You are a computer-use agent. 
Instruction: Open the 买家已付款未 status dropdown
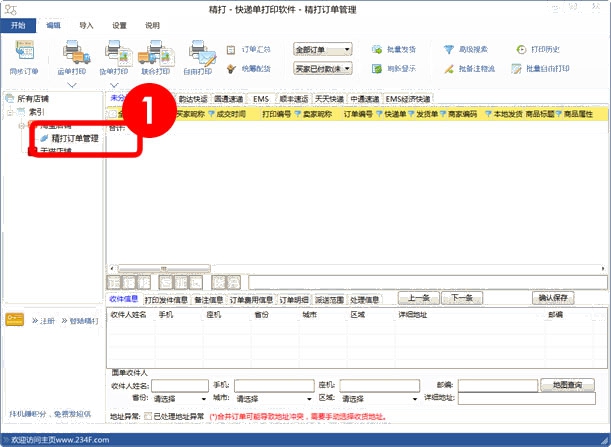click(323, 68)
